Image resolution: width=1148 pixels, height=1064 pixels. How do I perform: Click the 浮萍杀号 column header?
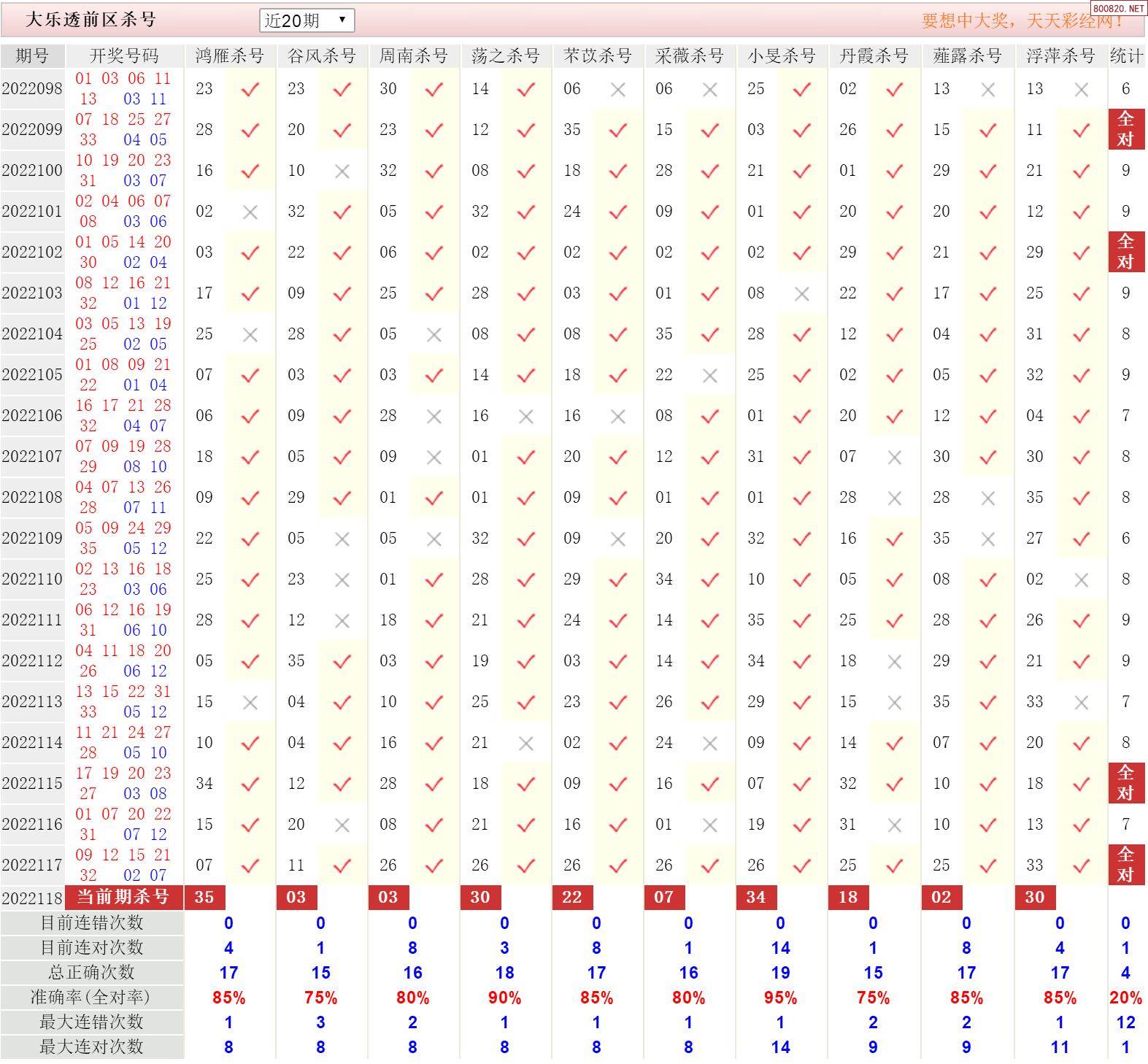pos(1060,56)
